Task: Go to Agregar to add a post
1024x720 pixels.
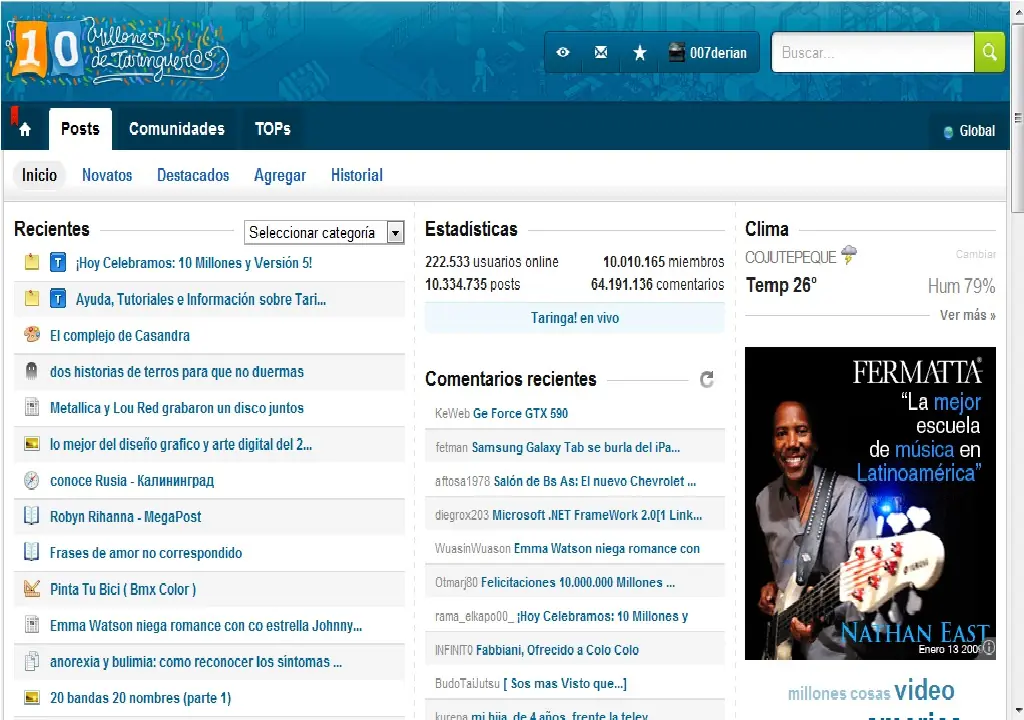Action: coord(280,176)
